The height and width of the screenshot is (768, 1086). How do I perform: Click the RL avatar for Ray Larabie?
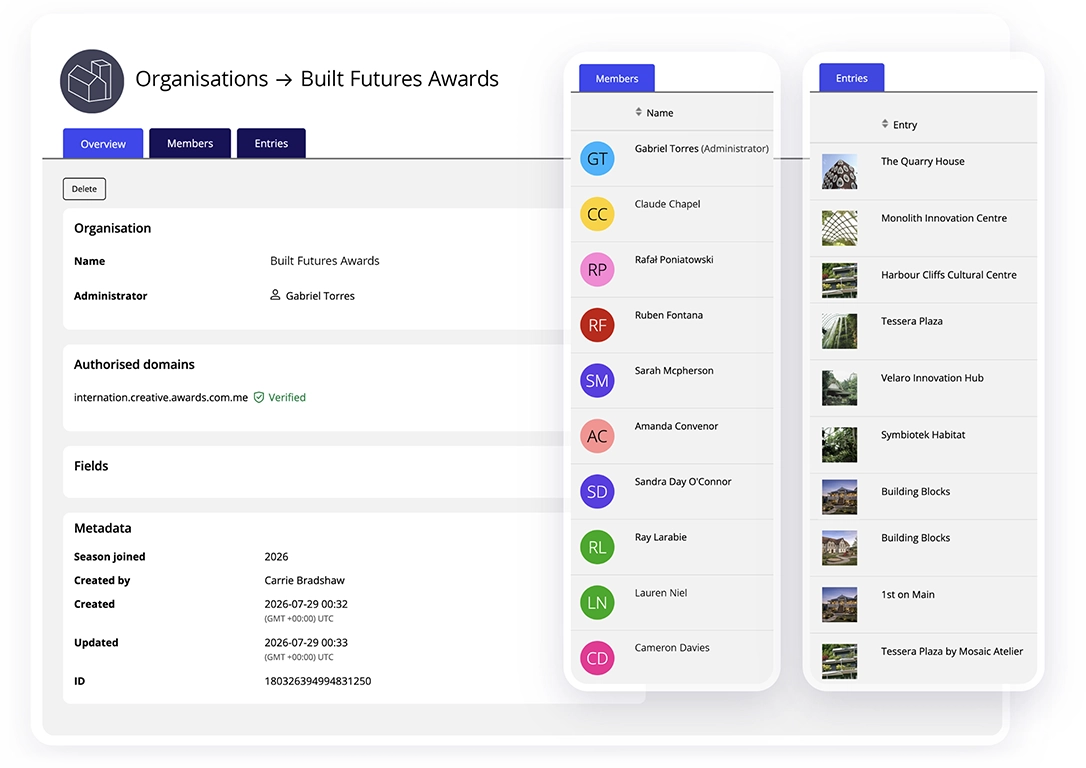tap(597, 547)
